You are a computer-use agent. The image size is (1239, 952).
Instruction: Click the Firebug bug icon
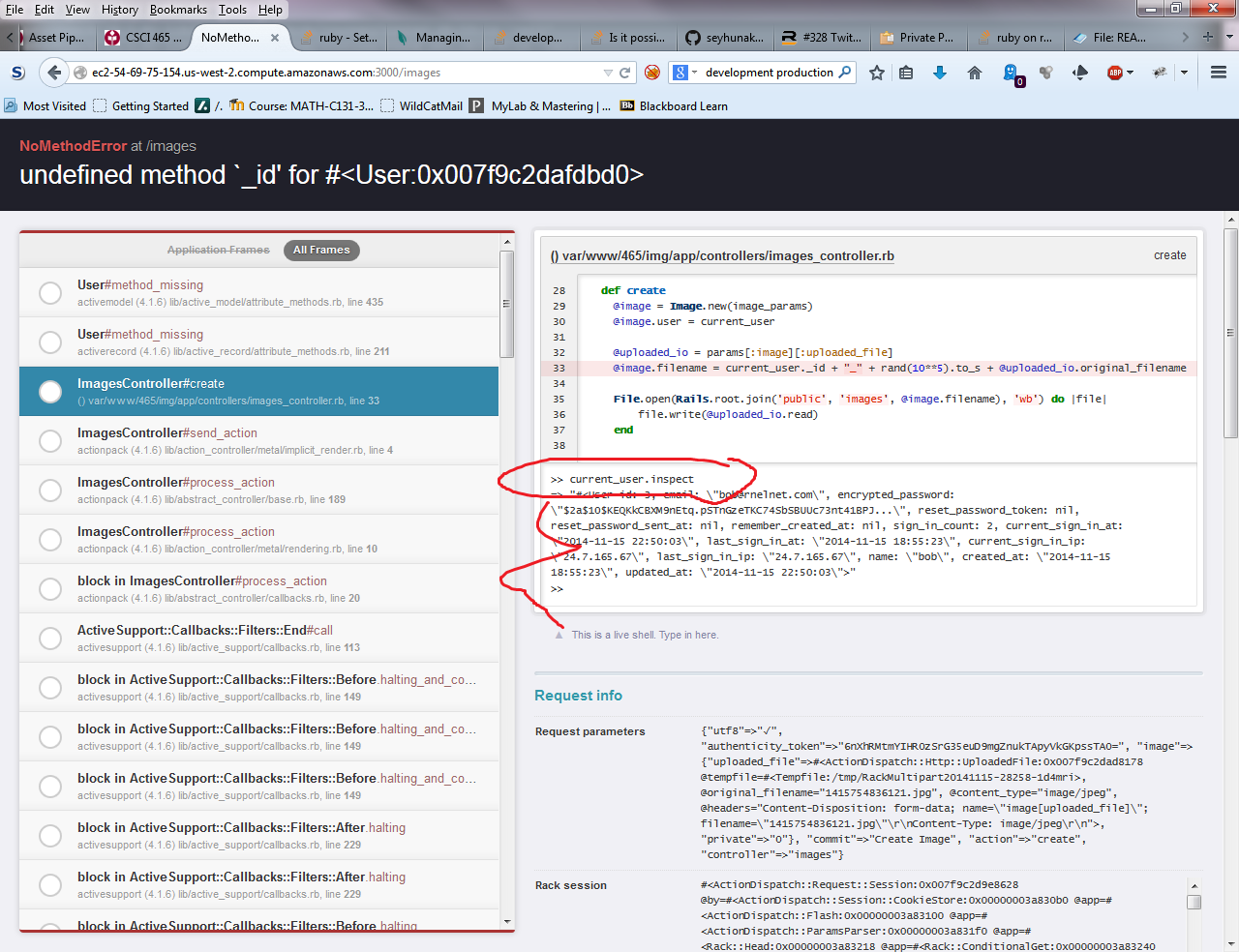point(1160,73)
